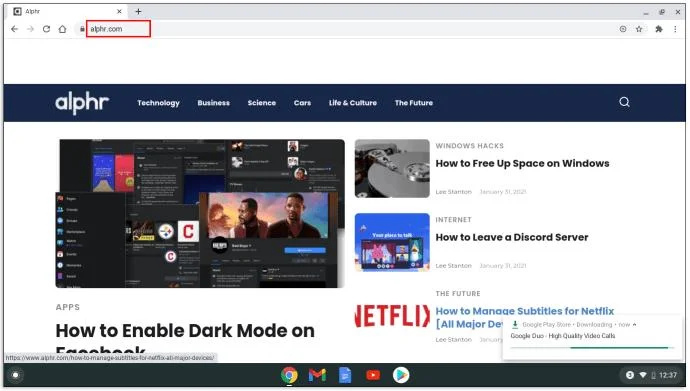
Task: Open the alphr site search magnifier
Action: click(624, 102)
